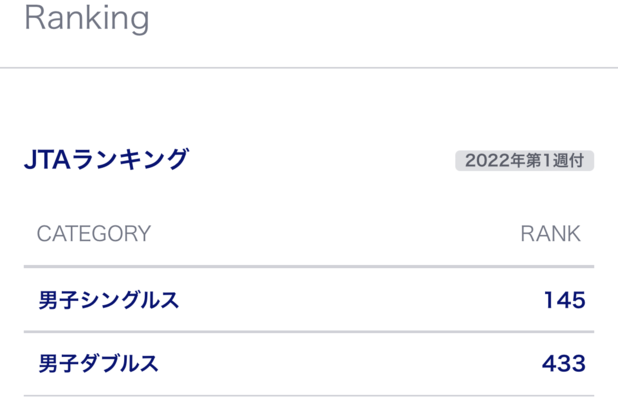The width and height of the screenshot is (618, 417).
Task: Click the letters JTA in the section title
Action: pyautogui.click(x=44, y=159)
